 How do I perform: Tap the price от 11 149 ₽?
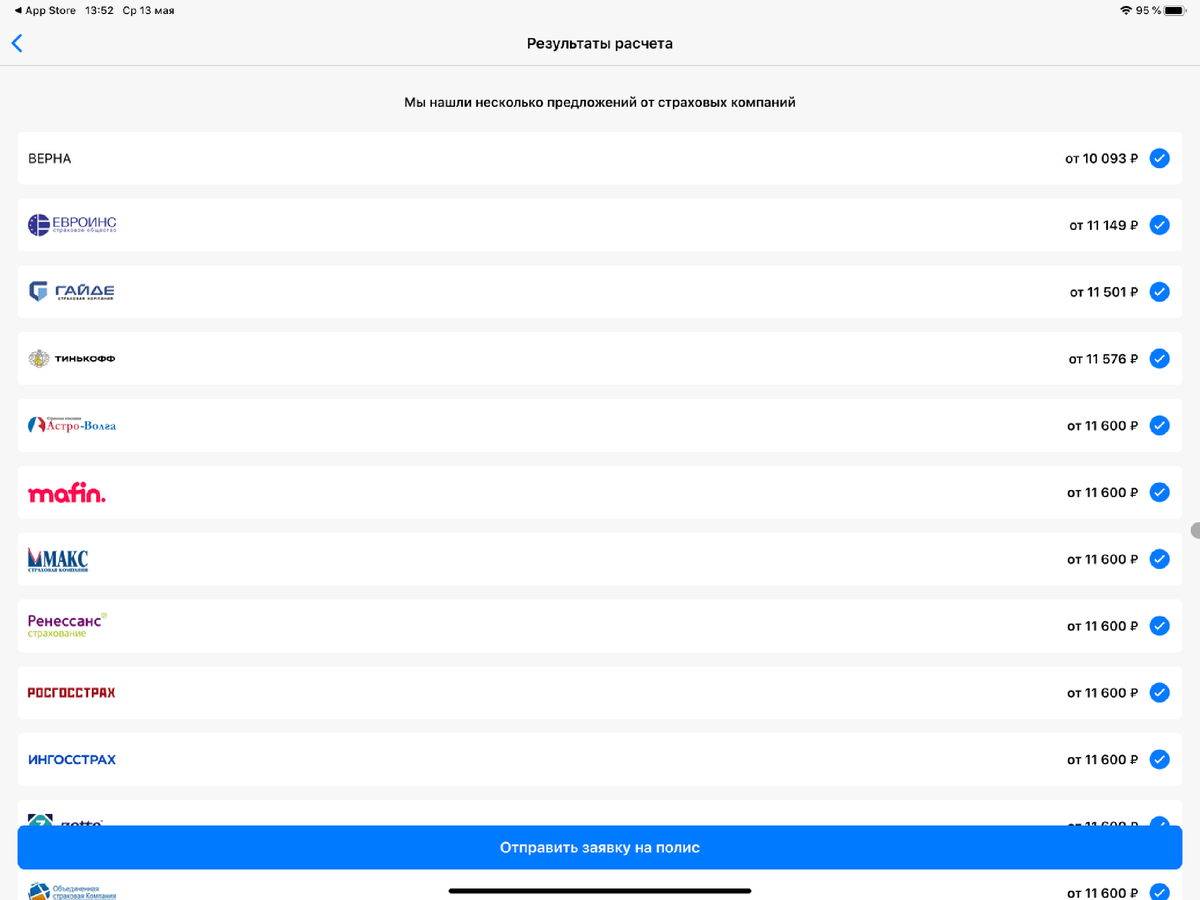click(1103, 225)
